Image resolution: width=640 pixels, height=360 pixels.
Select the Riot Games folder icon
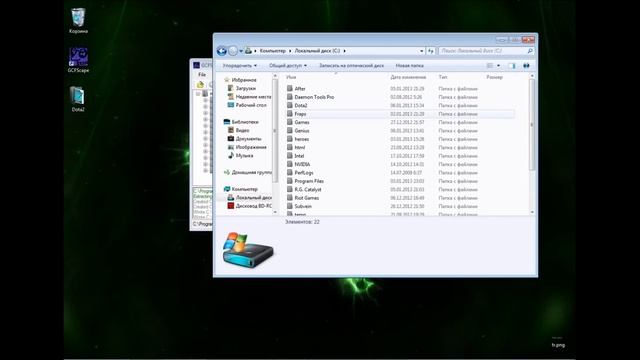coord(290,198)
